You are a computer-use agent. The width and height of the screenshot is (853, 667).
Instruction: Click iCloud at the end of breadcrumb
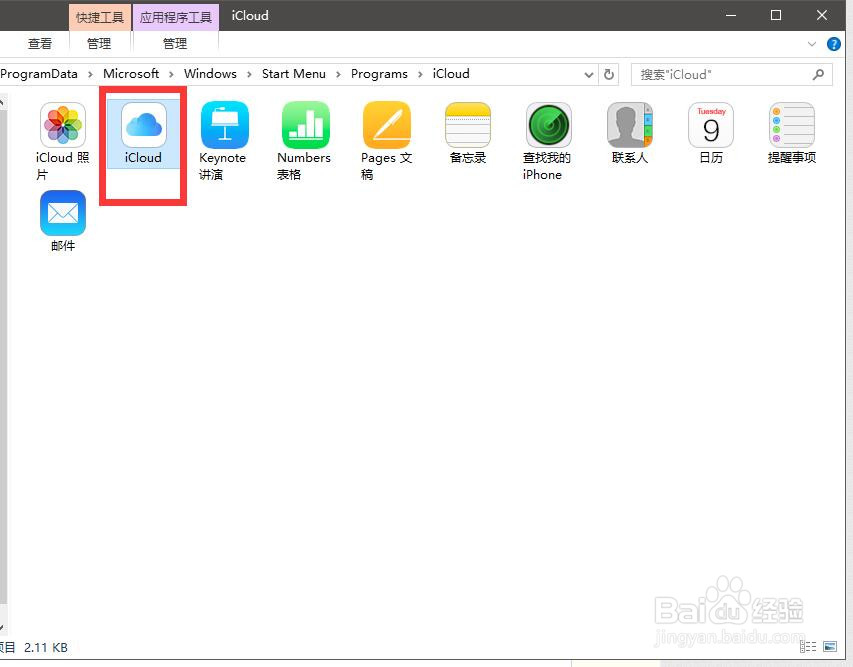[451, 74]
